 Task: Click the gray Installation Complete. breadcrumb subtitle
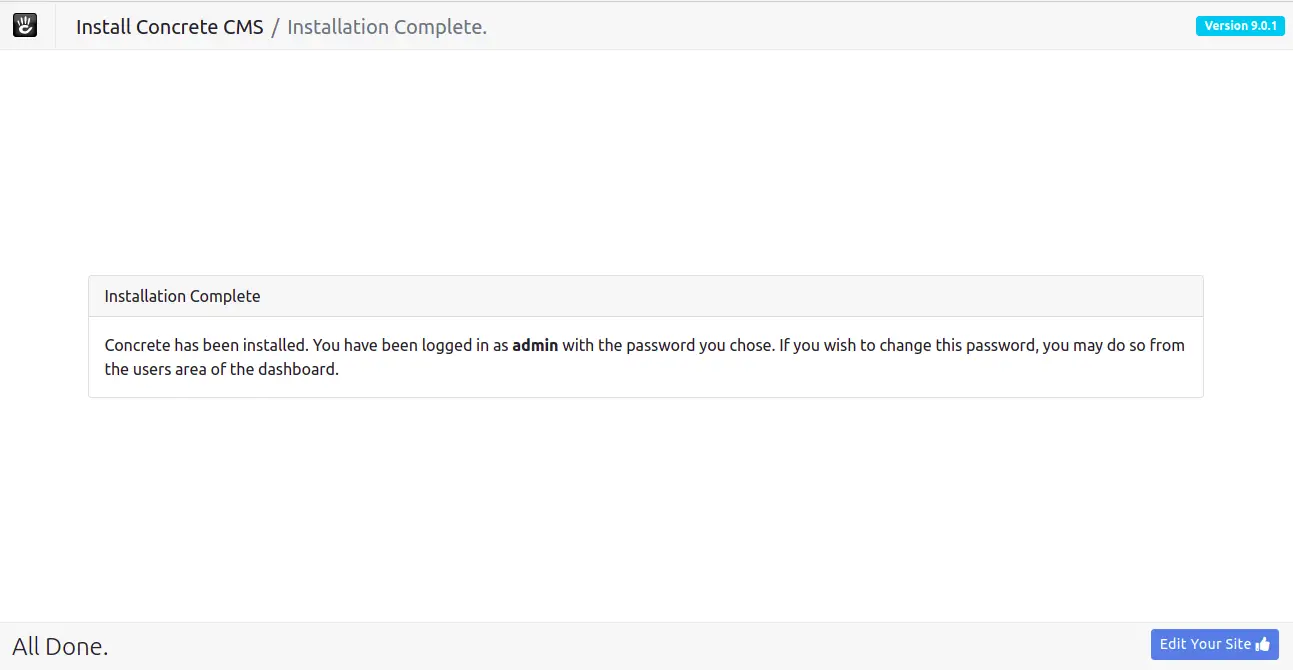(x=387, y=27)
